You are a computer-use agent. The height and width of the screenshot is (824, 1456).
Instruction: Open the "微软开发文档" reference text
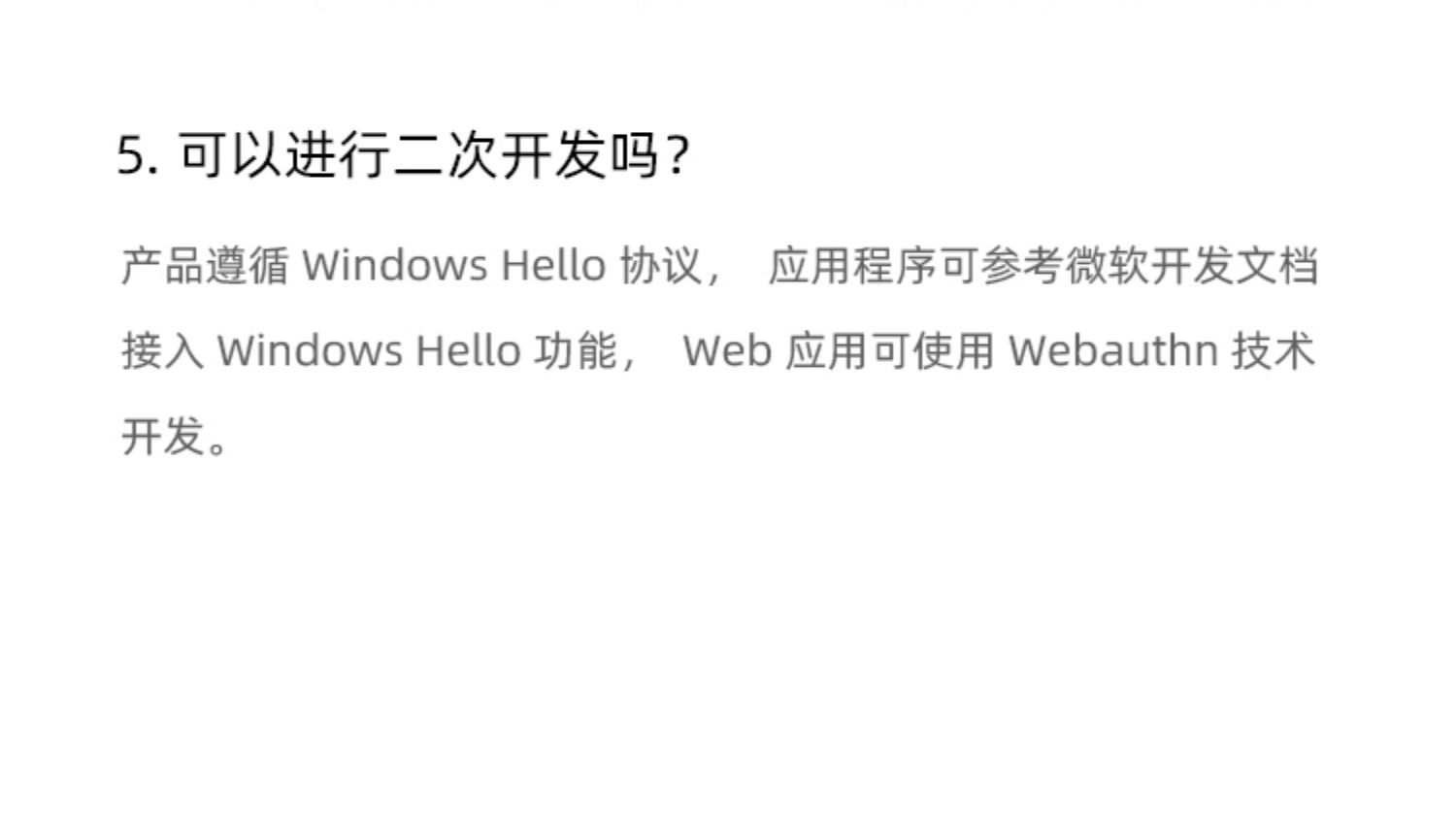[x=1192, y=266]
